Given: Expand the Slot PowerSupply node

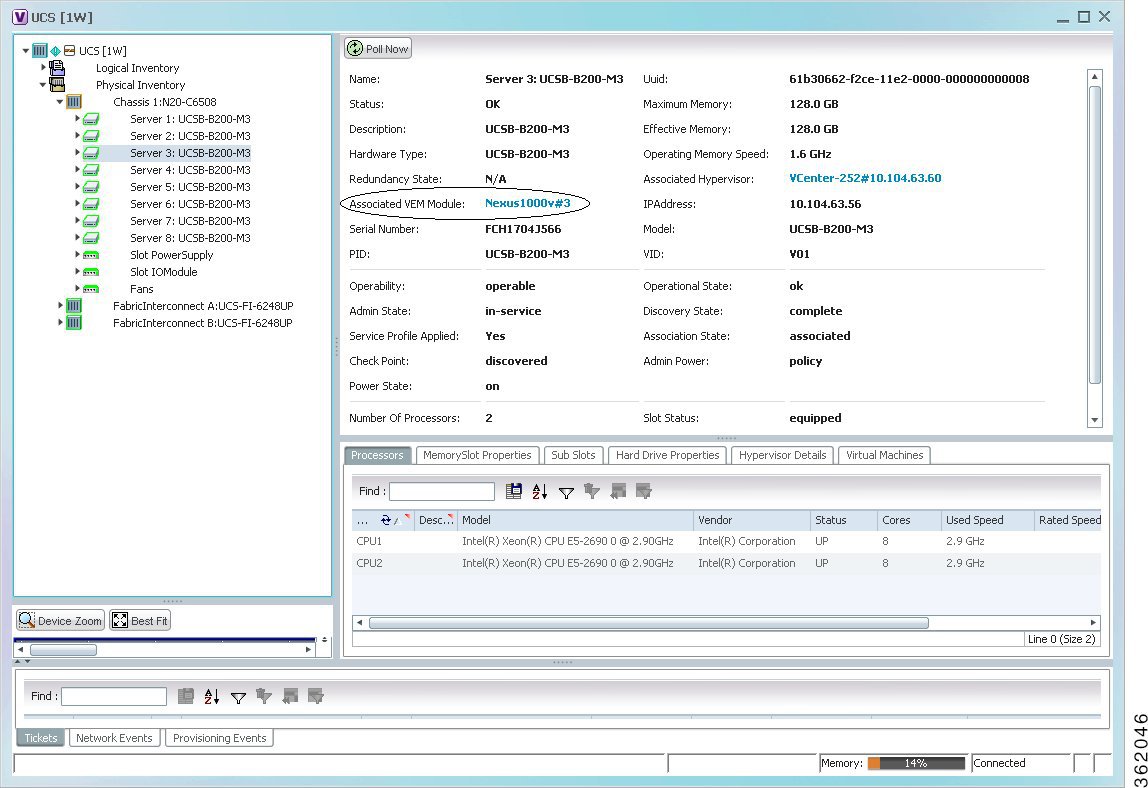Looking at the screenshot, I should [x=77, y=254].
